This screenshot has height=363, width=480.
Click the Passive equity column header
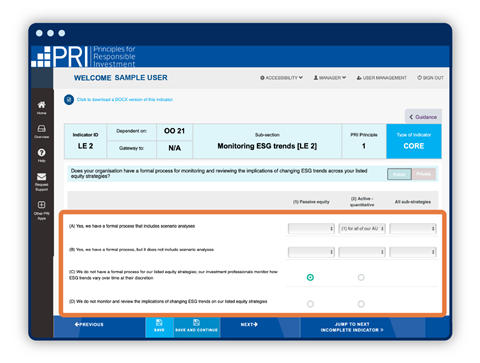coord(311,202)
